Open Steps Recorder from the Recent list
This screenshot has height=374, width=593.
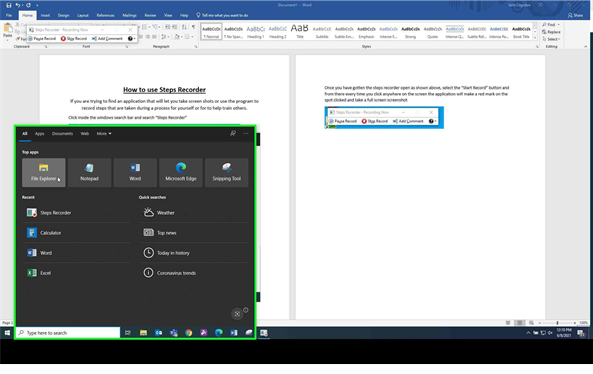77,213
